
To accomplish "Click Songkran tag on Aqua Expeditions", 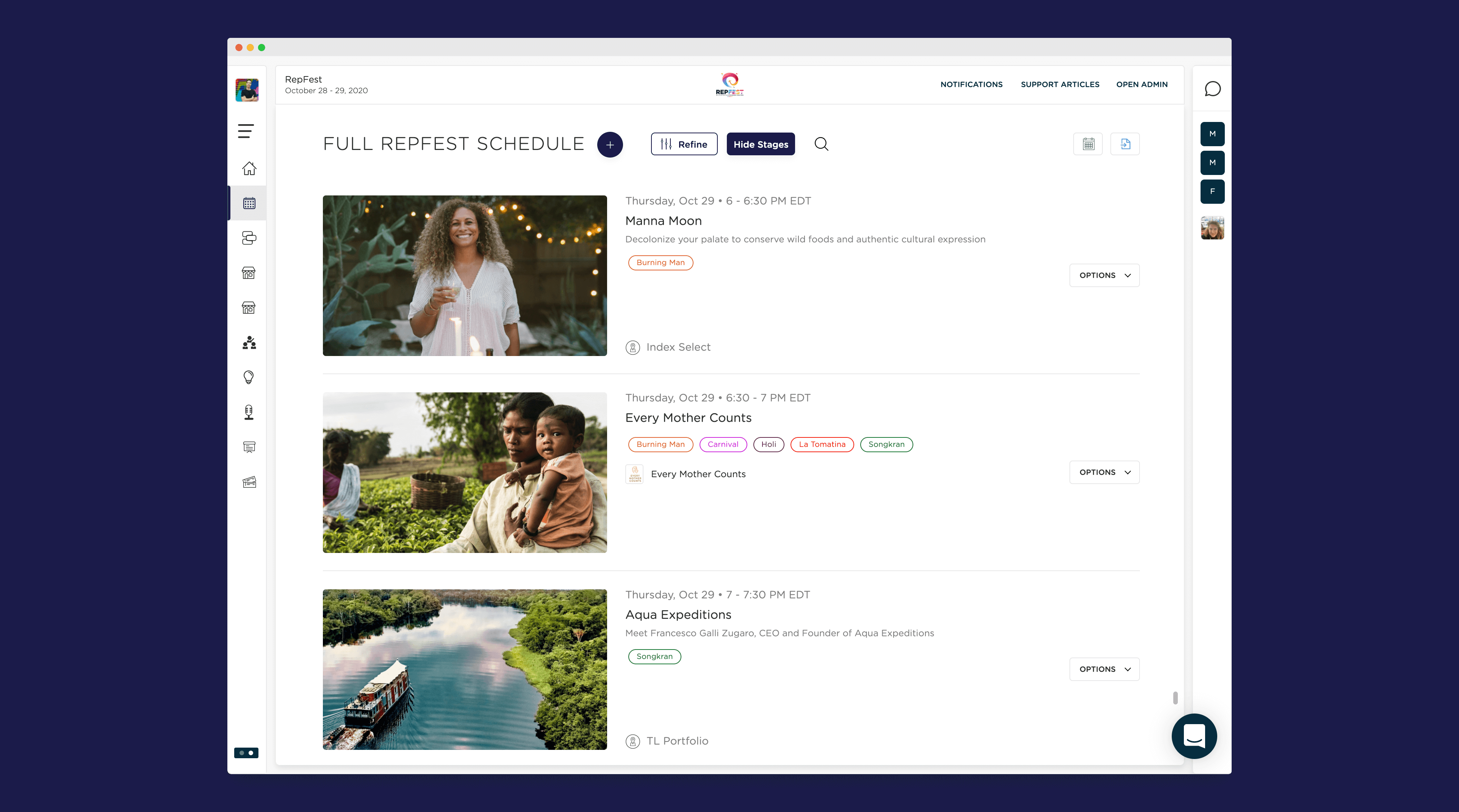I will (654, 657).
